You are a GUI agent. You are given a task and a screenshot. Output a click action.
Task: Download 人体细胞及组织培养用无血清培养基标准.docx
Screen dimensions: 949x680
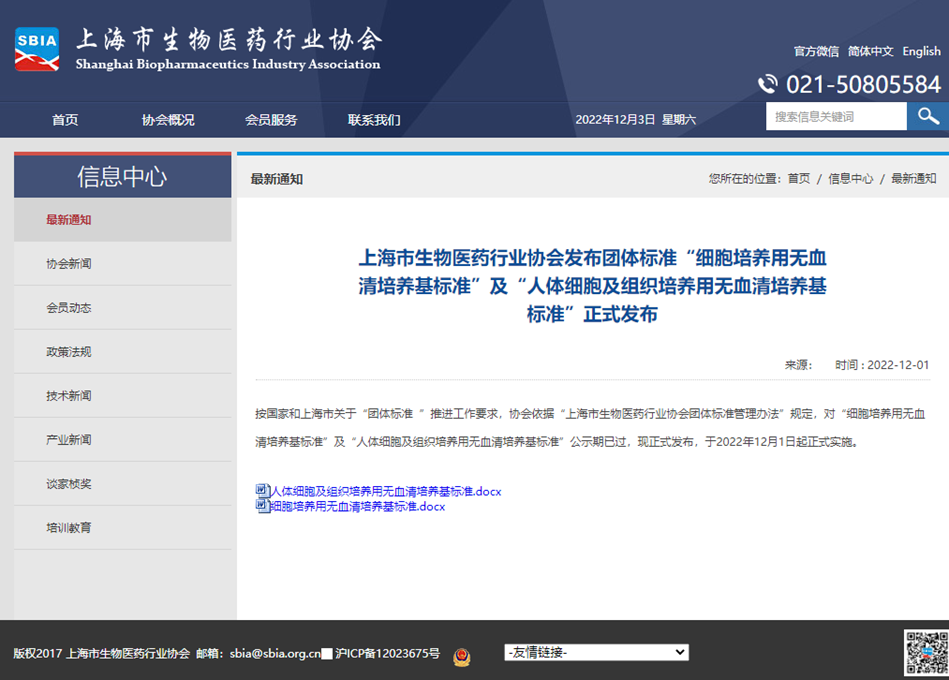pyautogui.click(x=385, y=491)
